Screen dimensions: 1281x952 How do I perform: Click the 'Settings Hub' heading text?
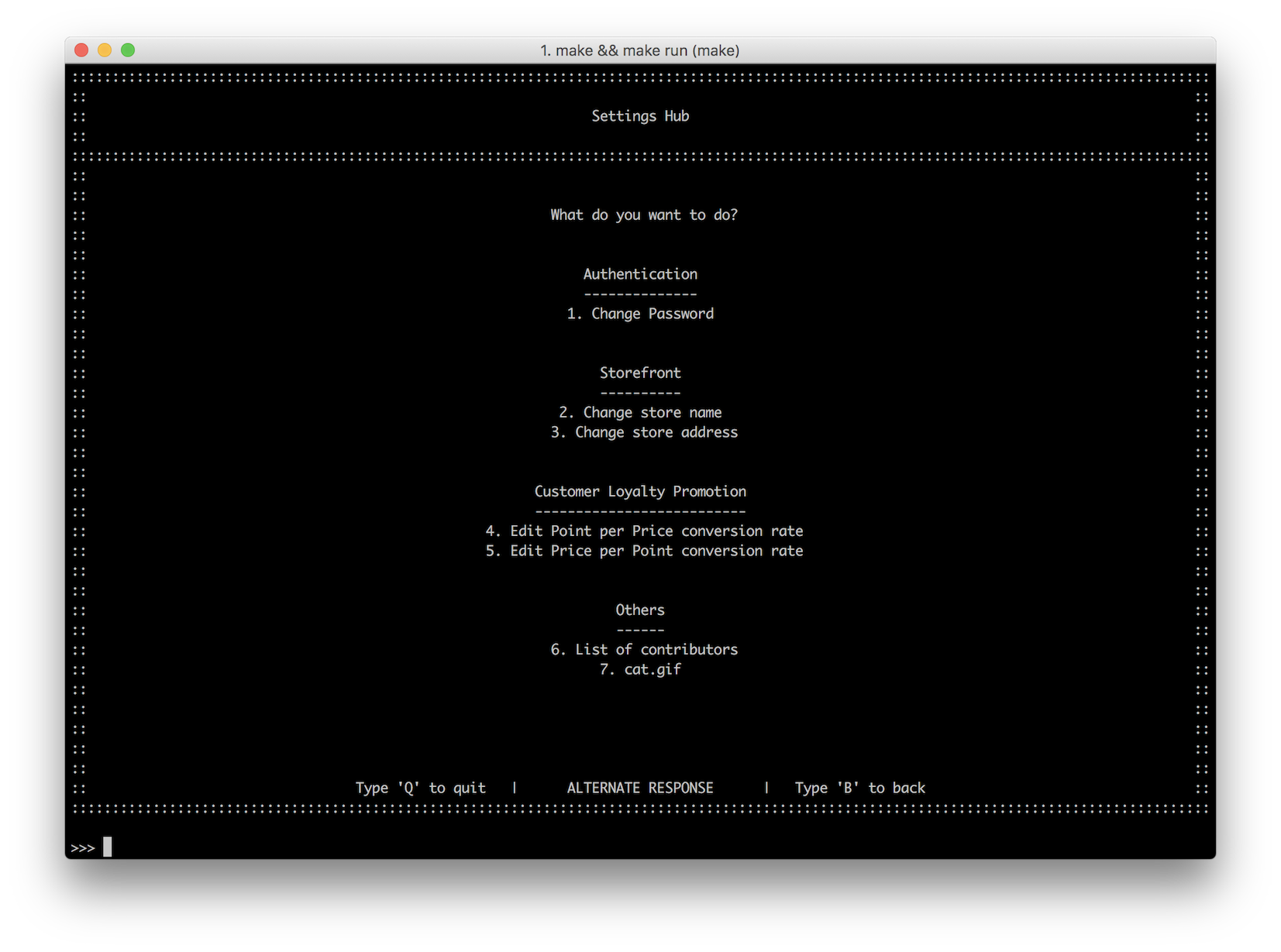coord(640,116)
